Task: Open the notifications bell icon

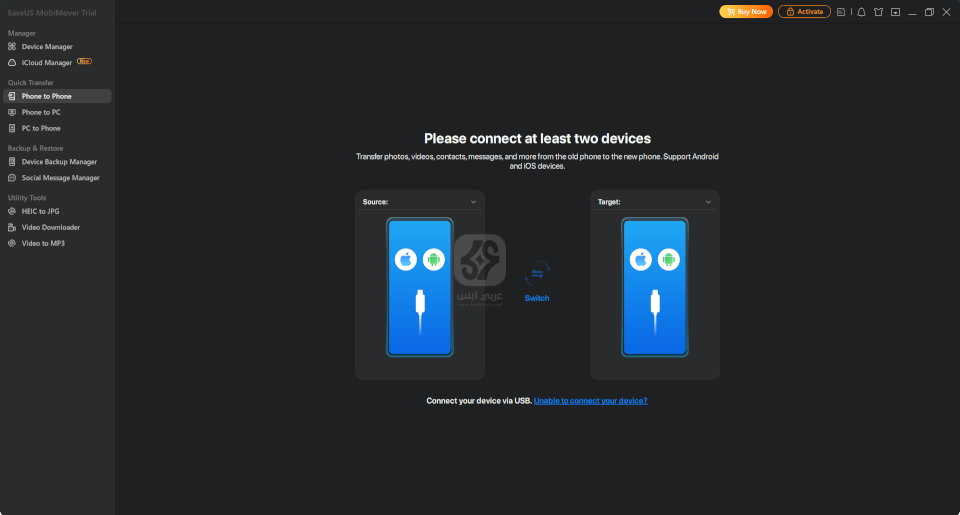Action: (x=861, y=12)
